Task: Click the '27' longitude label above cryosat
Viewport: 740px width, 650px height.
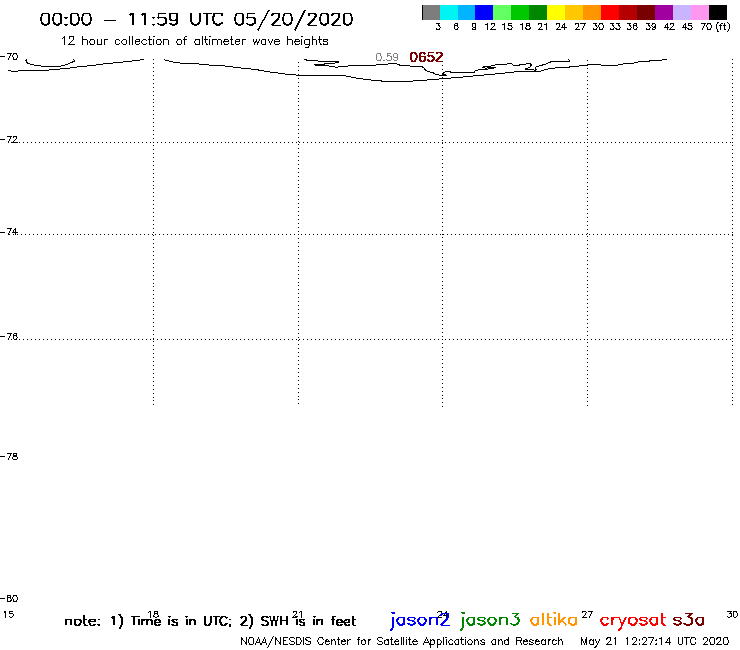Action: (x=587, y=615)
